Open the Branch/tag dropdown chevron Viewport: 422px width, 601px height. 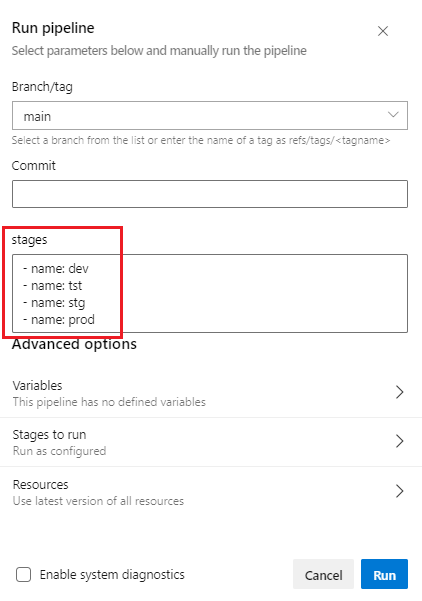point(393,115)
